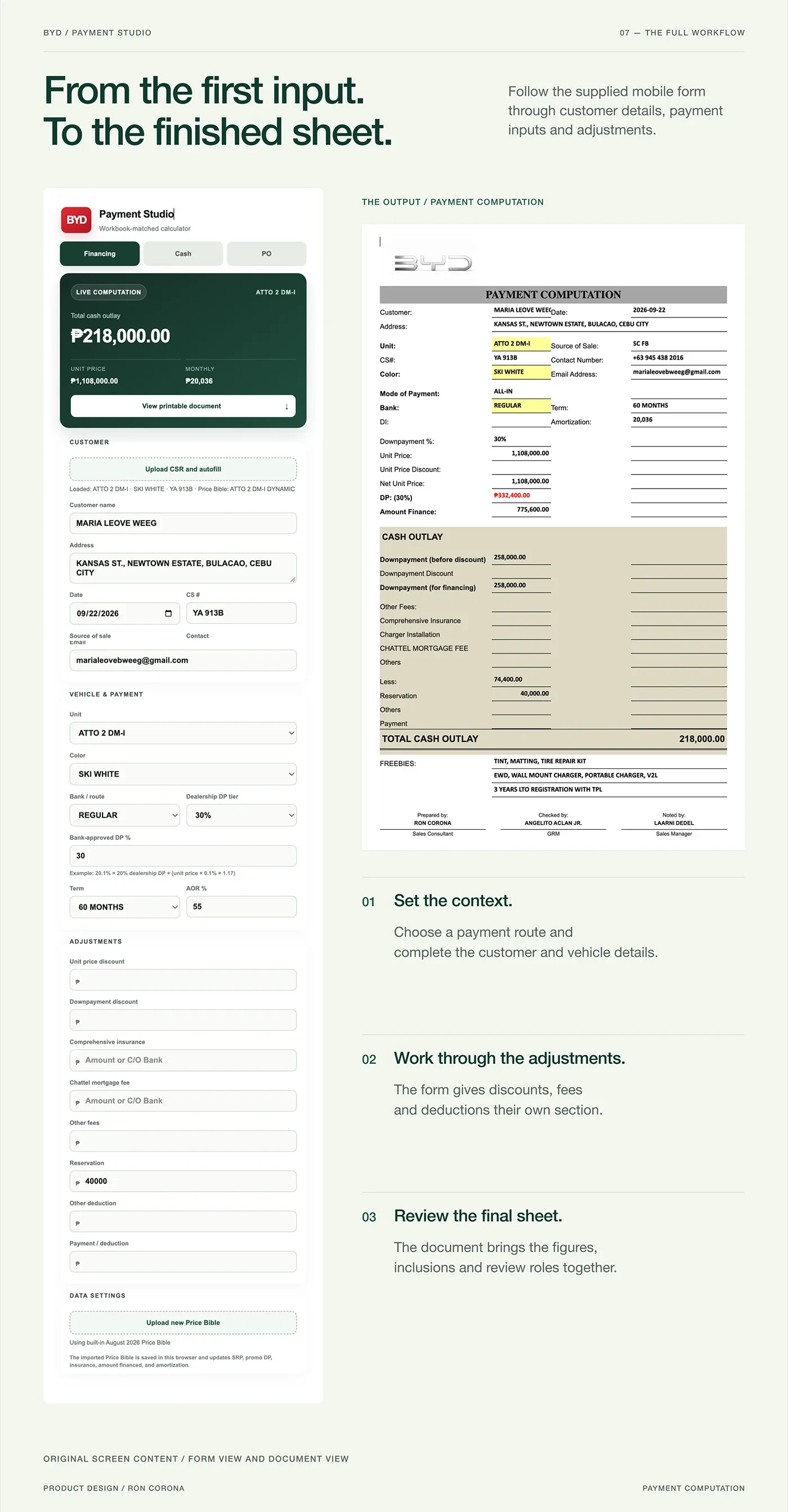Image resolution: width=788 pixels, height=1512 pixels.
Task: Click the Comprehensive insurance field
Action: point(183,1060)
